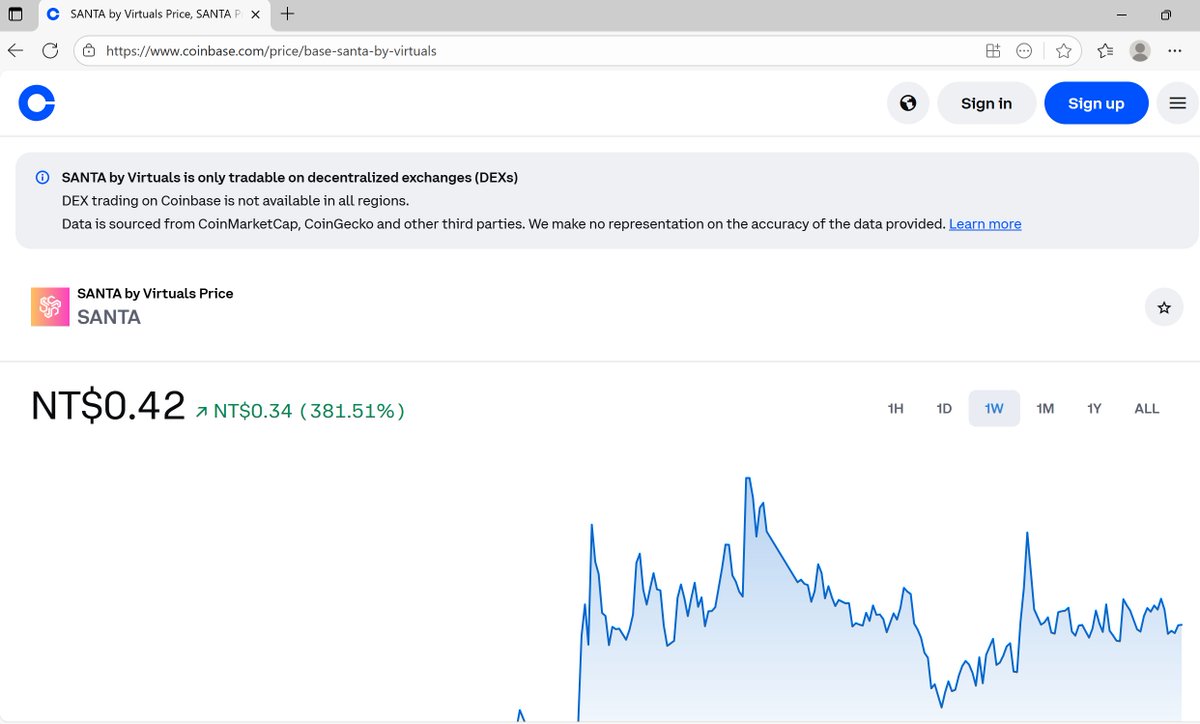Click the info icon in DEX notice
The image size is (1200, 724).
pos(42,178)
